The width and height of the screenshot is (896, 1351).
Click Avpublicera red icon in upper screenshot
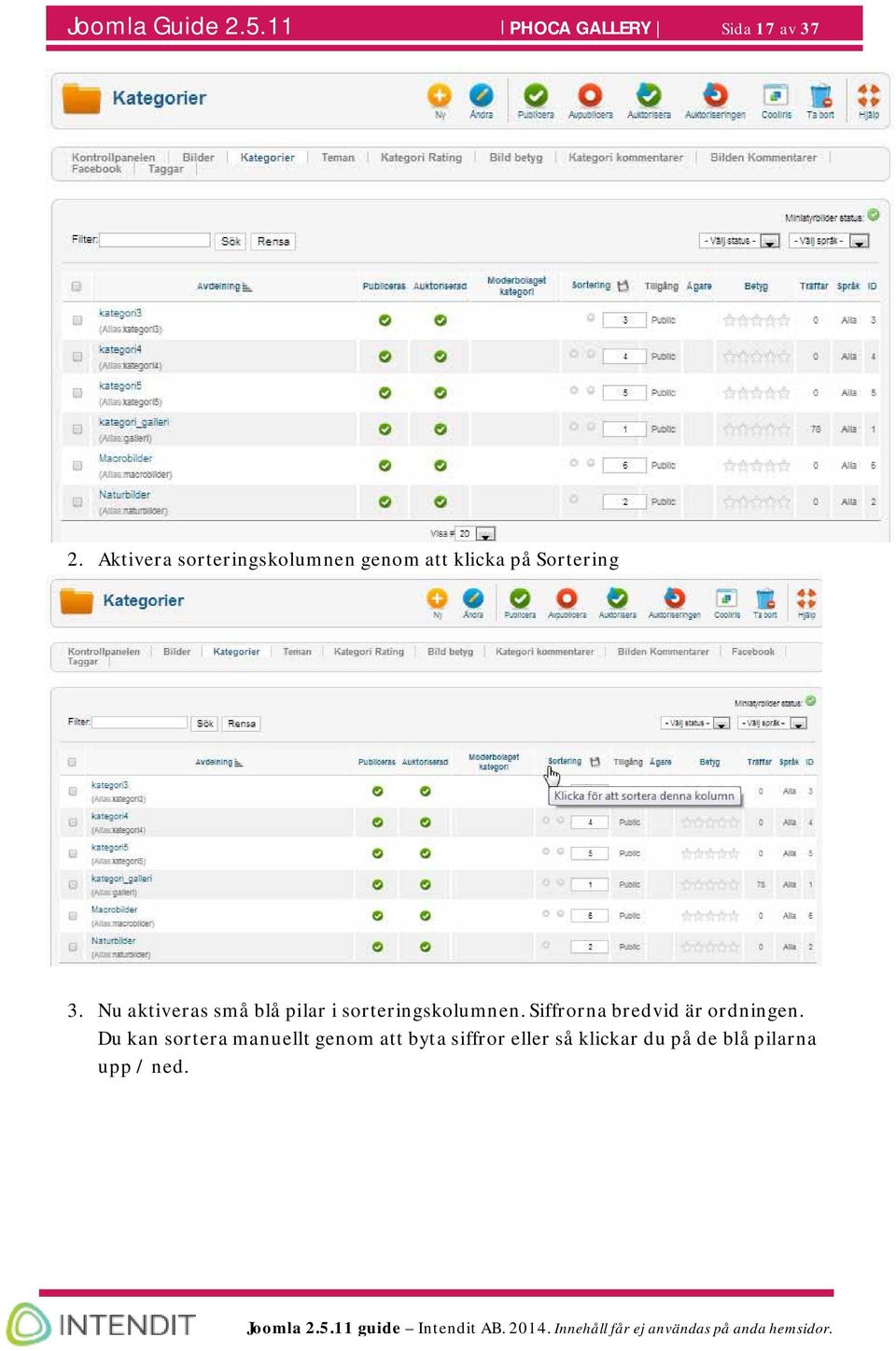tap(590, 95)
